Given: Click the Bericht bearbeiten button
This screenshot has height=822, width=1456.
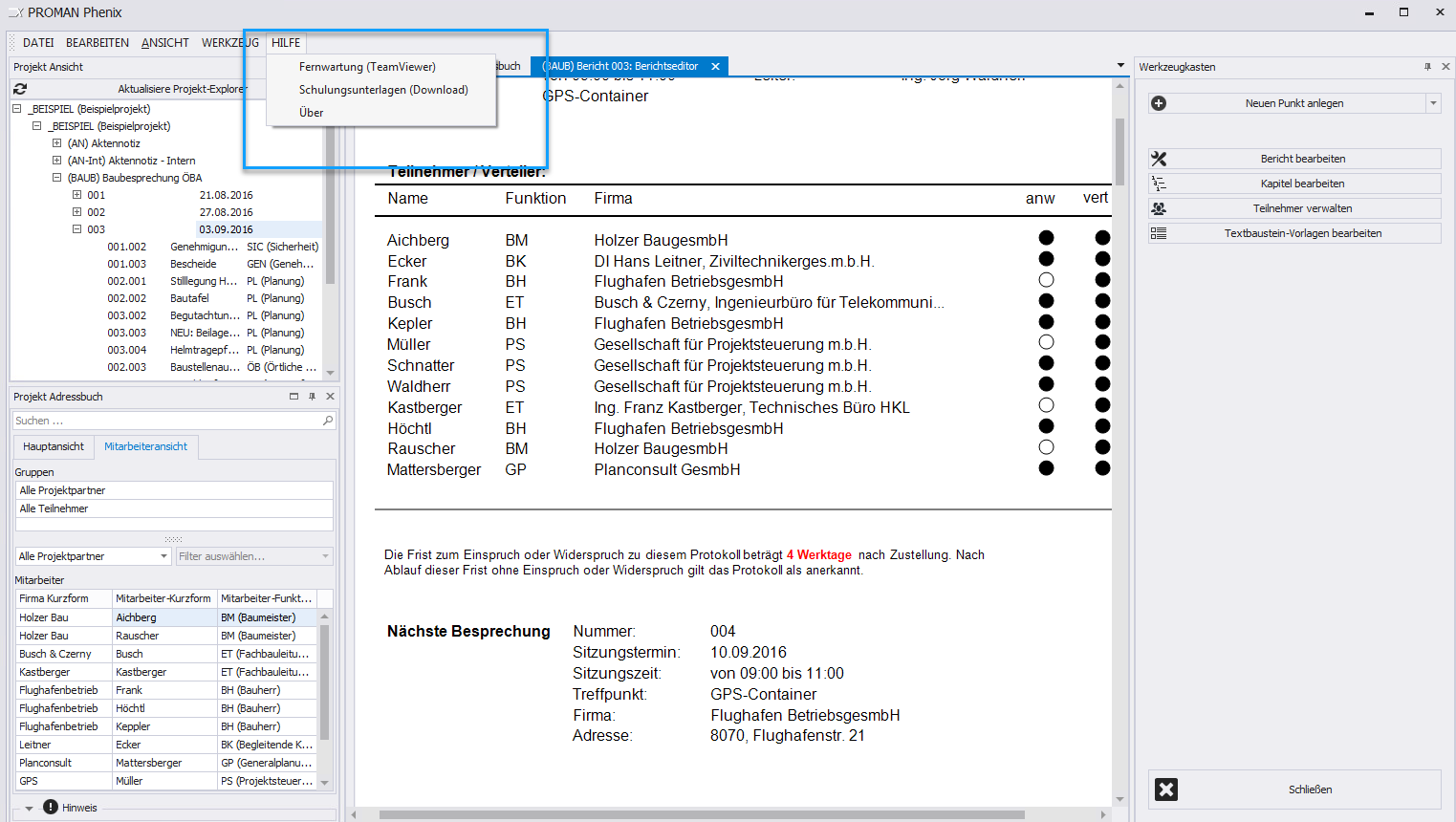Looking at the screenshot, I should tap(1294, 159).
